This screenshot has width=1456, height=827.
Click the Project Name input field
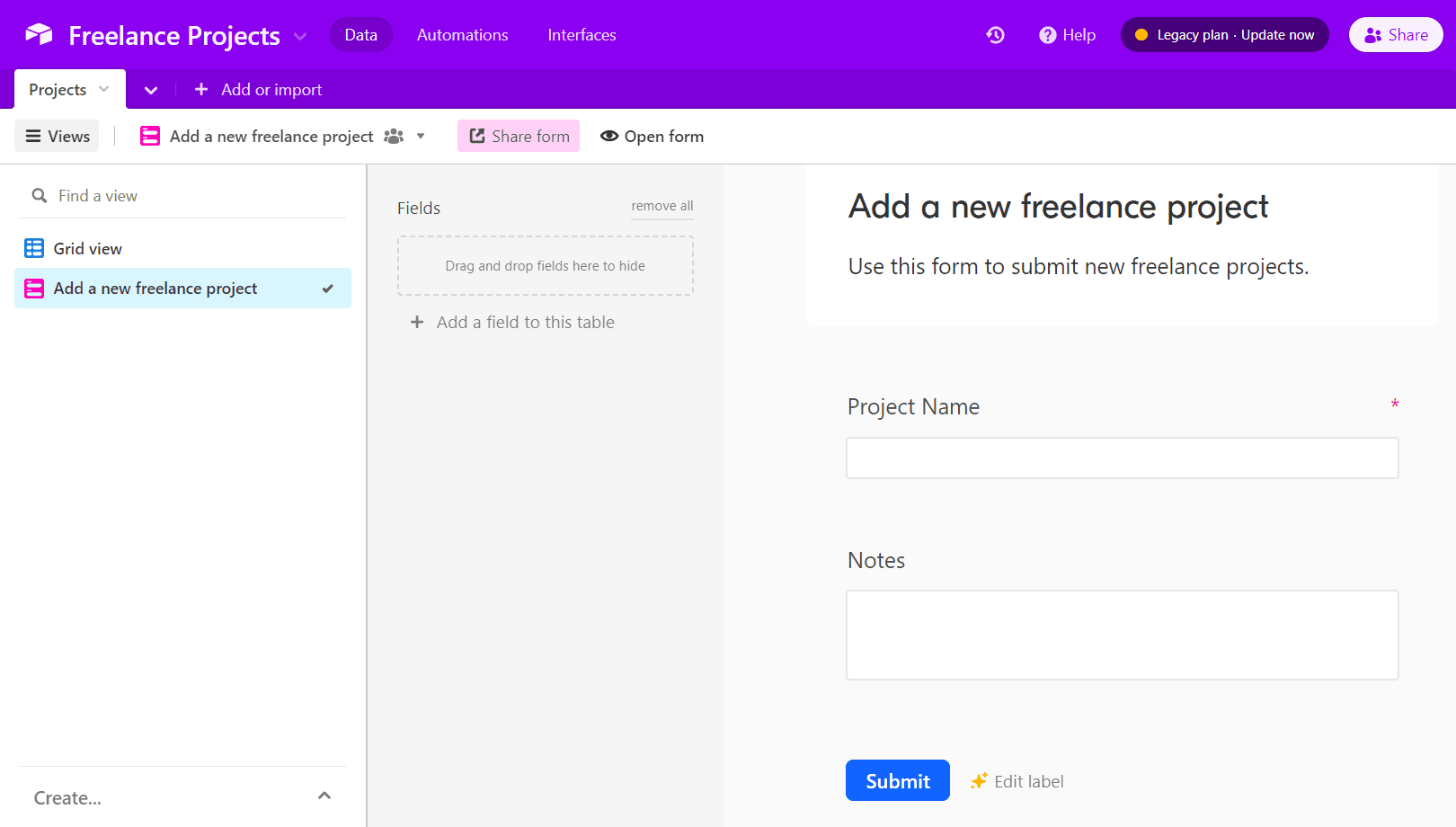coord(1122,458)
